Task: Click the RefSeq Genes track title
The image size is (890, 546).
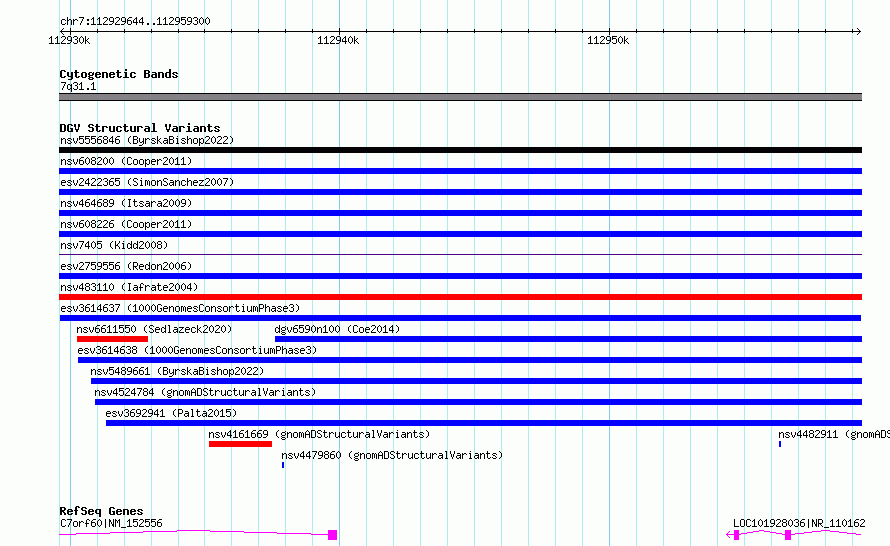Action: pyautogui.click(x=101, y=511)
